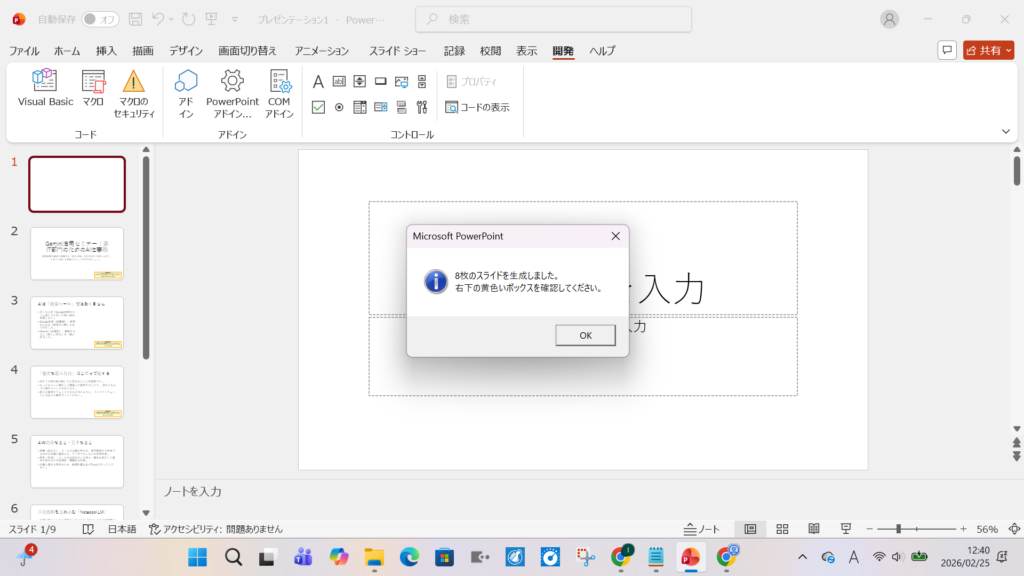Open the アニメーション tab
Screen dimensions: 1024x576
(x=321, y=51)
